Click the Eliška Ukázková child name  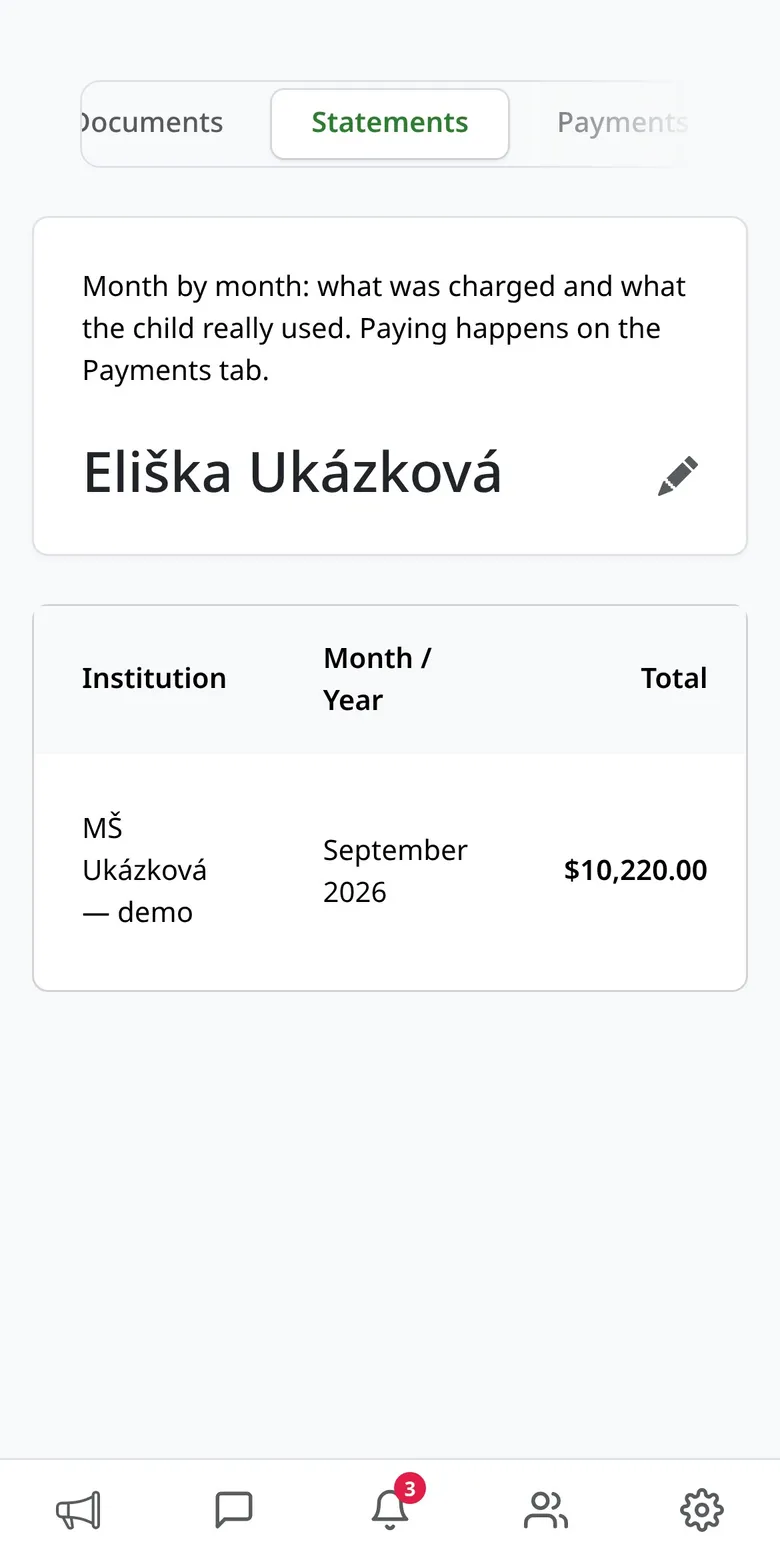click(x=292, y=473)
